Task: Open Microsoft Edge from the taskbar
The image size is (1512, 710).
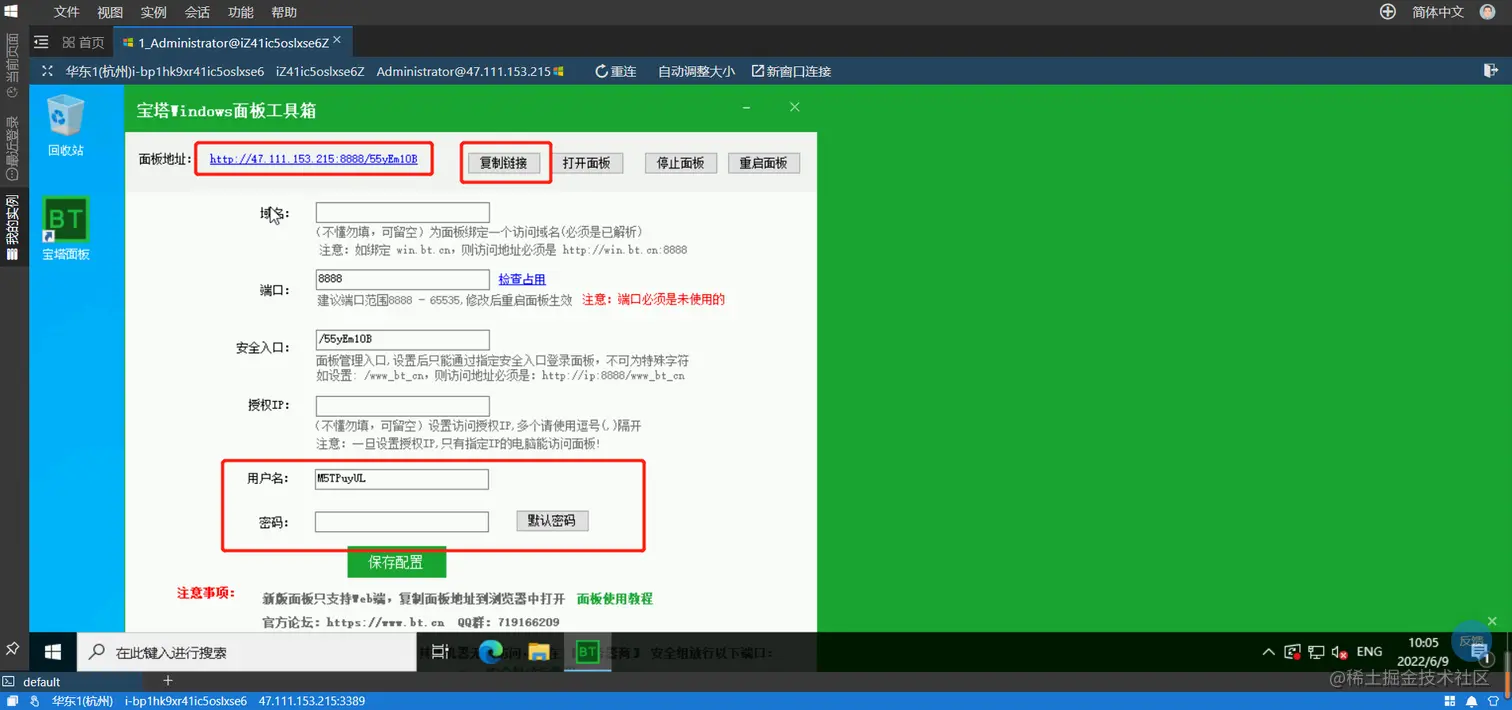Action: 490,652
